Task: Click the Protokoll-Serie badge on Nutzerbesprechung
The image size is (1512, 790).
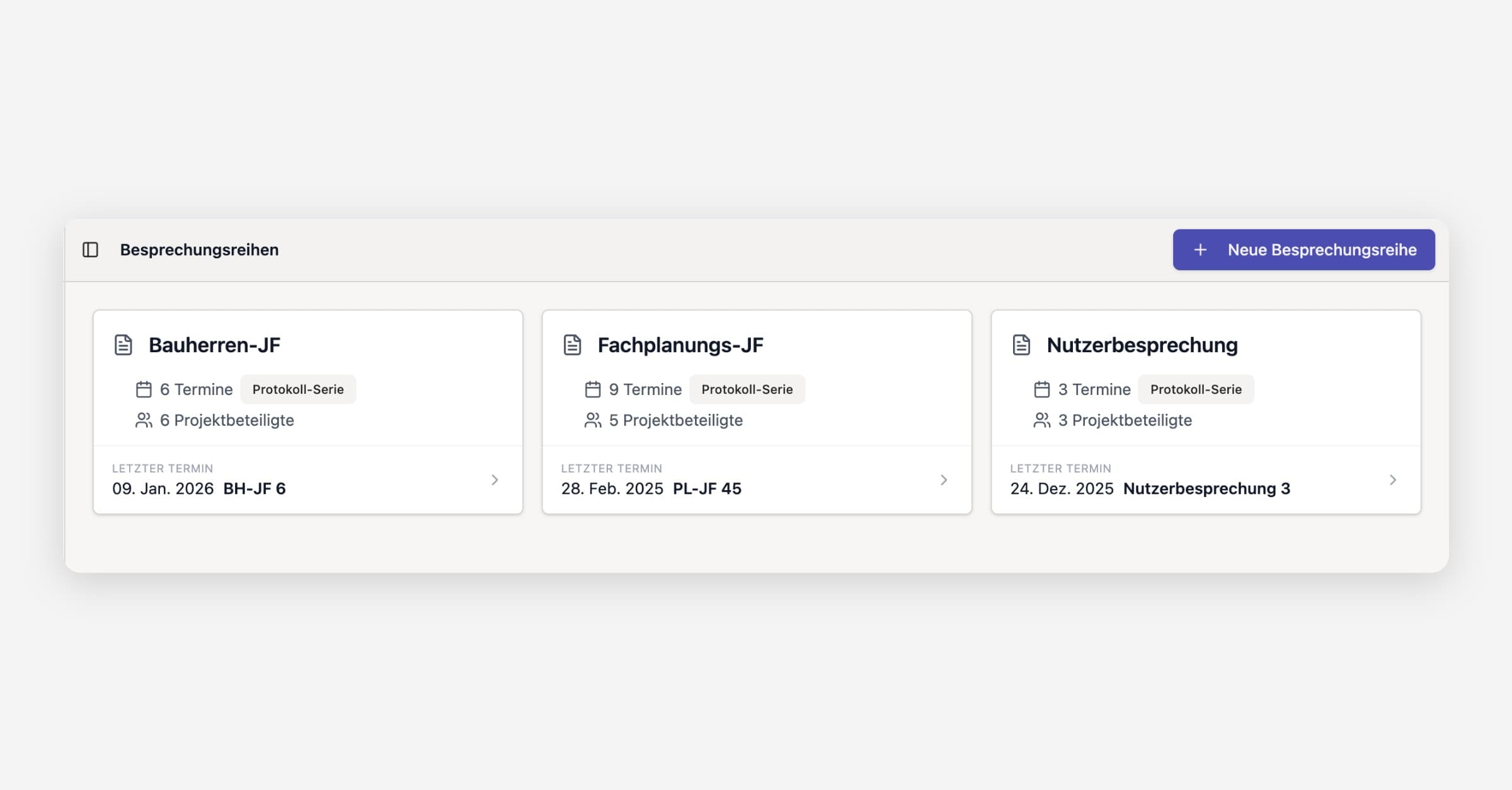Action: 1196,389
